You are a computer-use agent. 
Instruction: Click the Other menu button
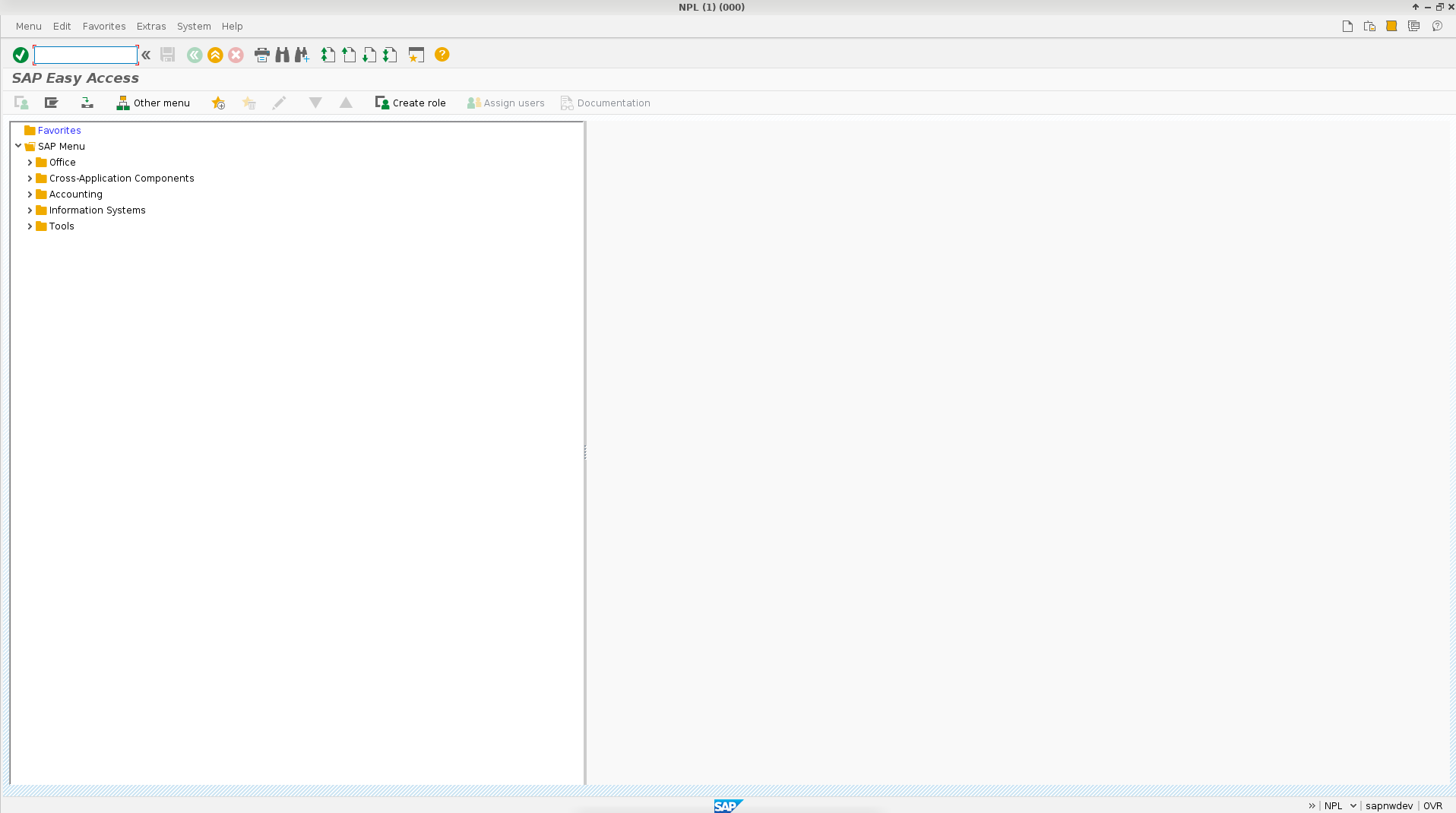(153, 103)
